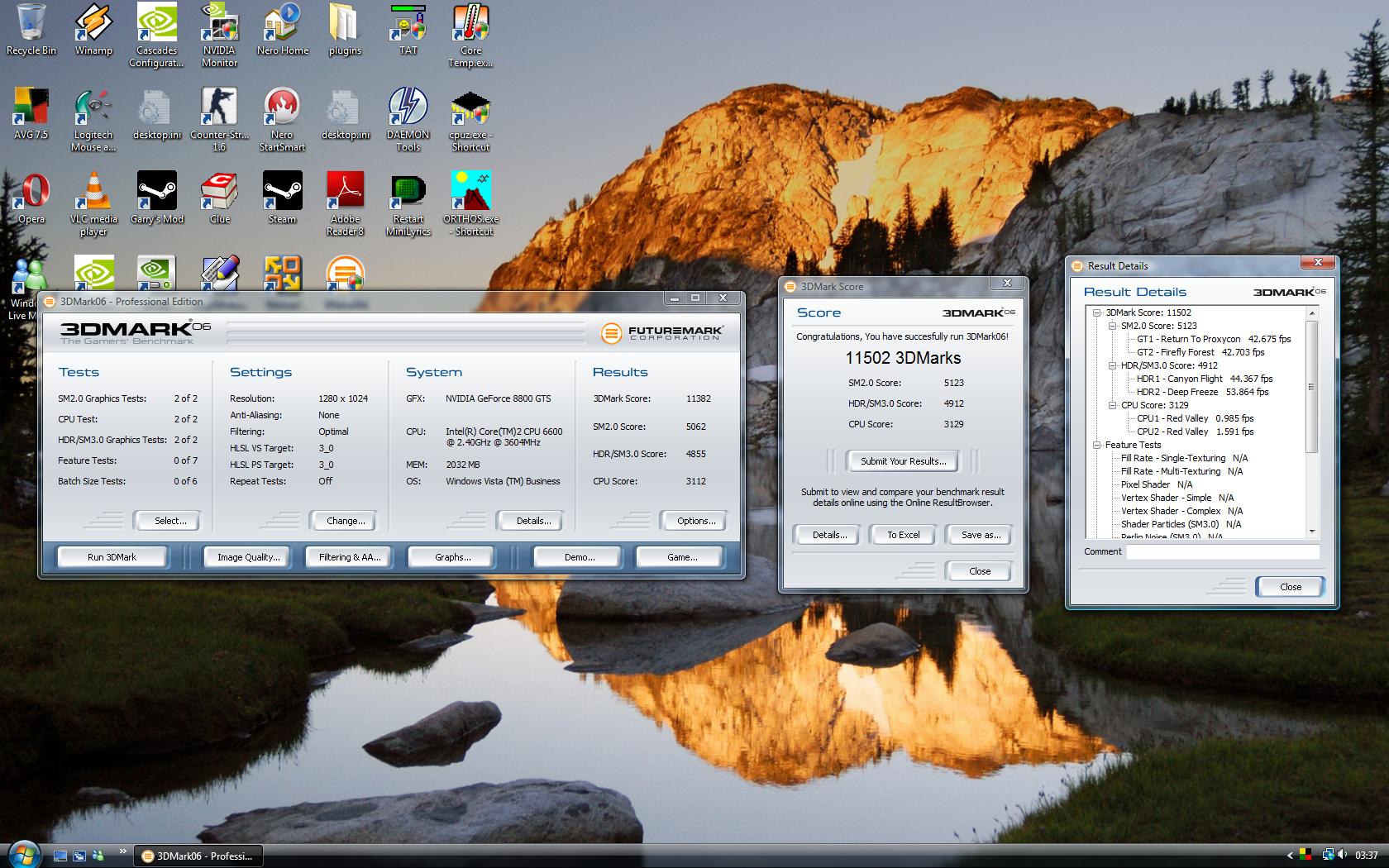Screen dimensions: 1389x868
Task: Click Close button in Result Details window
Action: [1290, 587]
